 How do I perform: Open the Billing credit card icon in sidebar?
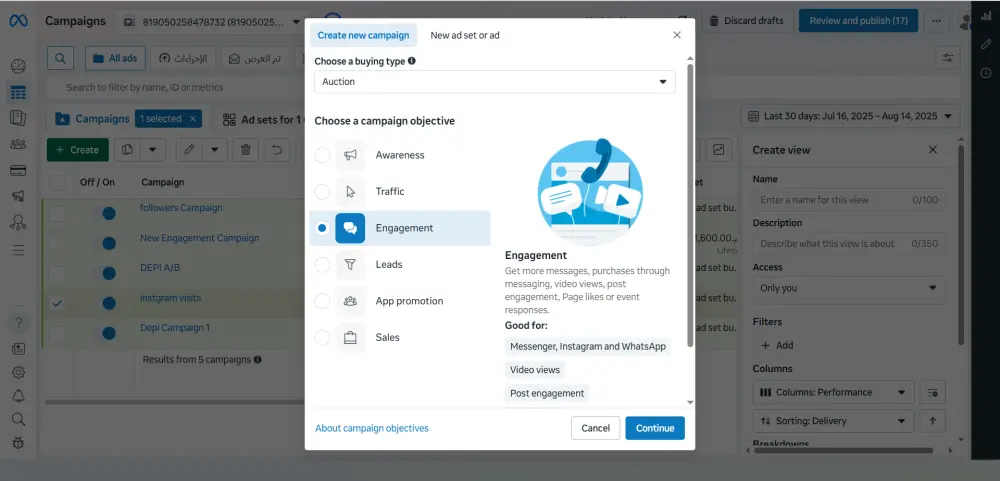pos(18,170)
